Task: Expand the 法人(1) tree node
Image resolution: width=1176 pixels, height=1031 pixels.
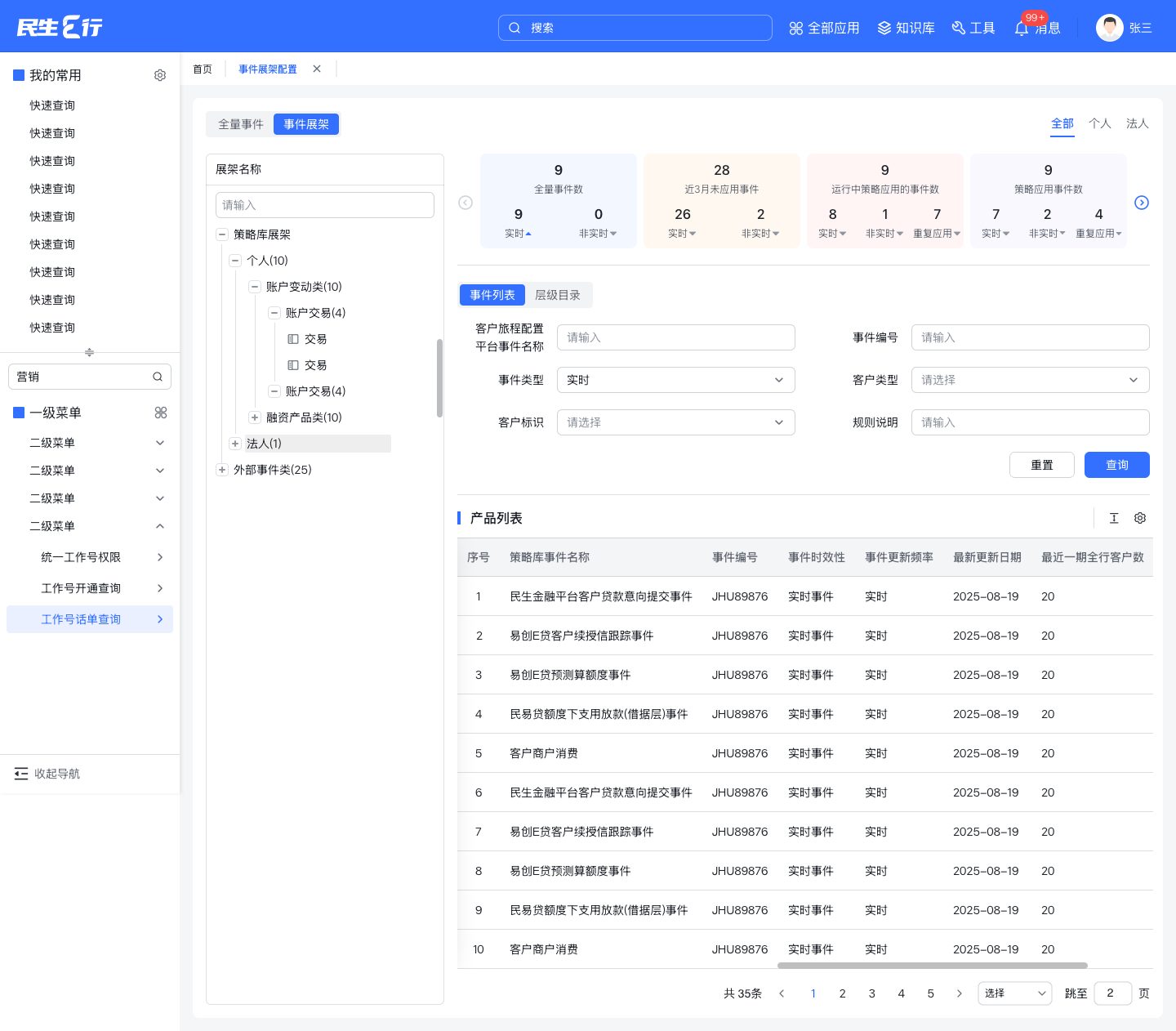Action: (235, 444)
